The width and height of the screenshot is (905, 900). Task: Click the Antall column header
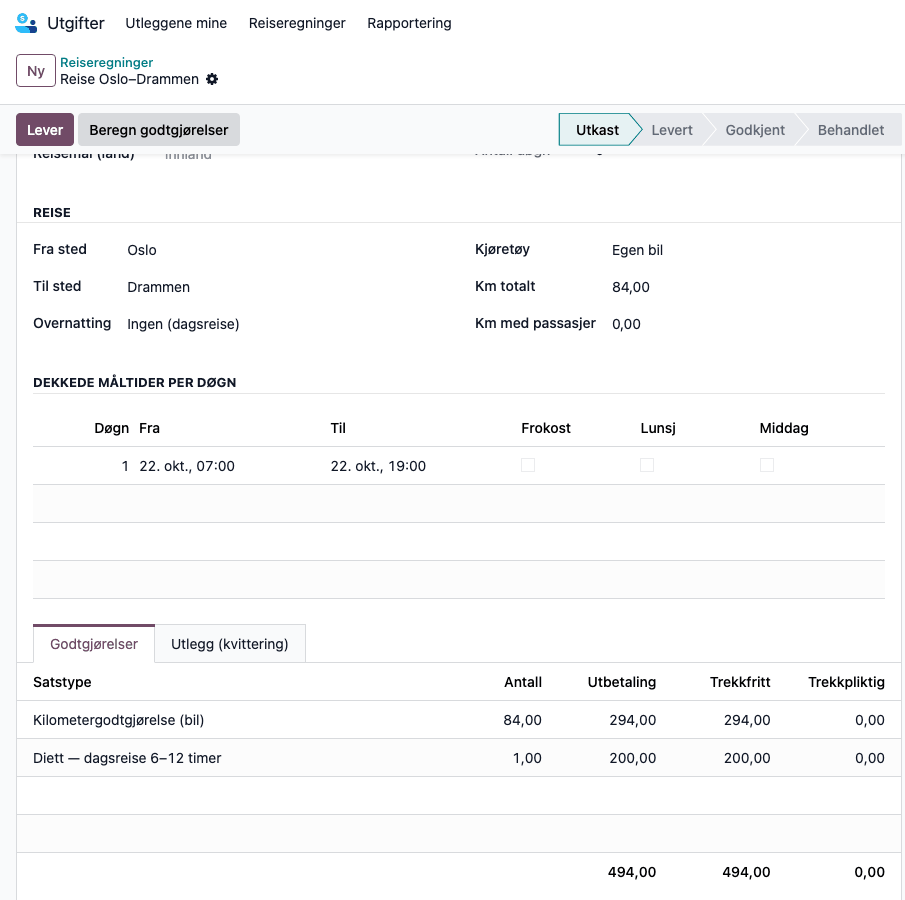(x=523, y=682)
